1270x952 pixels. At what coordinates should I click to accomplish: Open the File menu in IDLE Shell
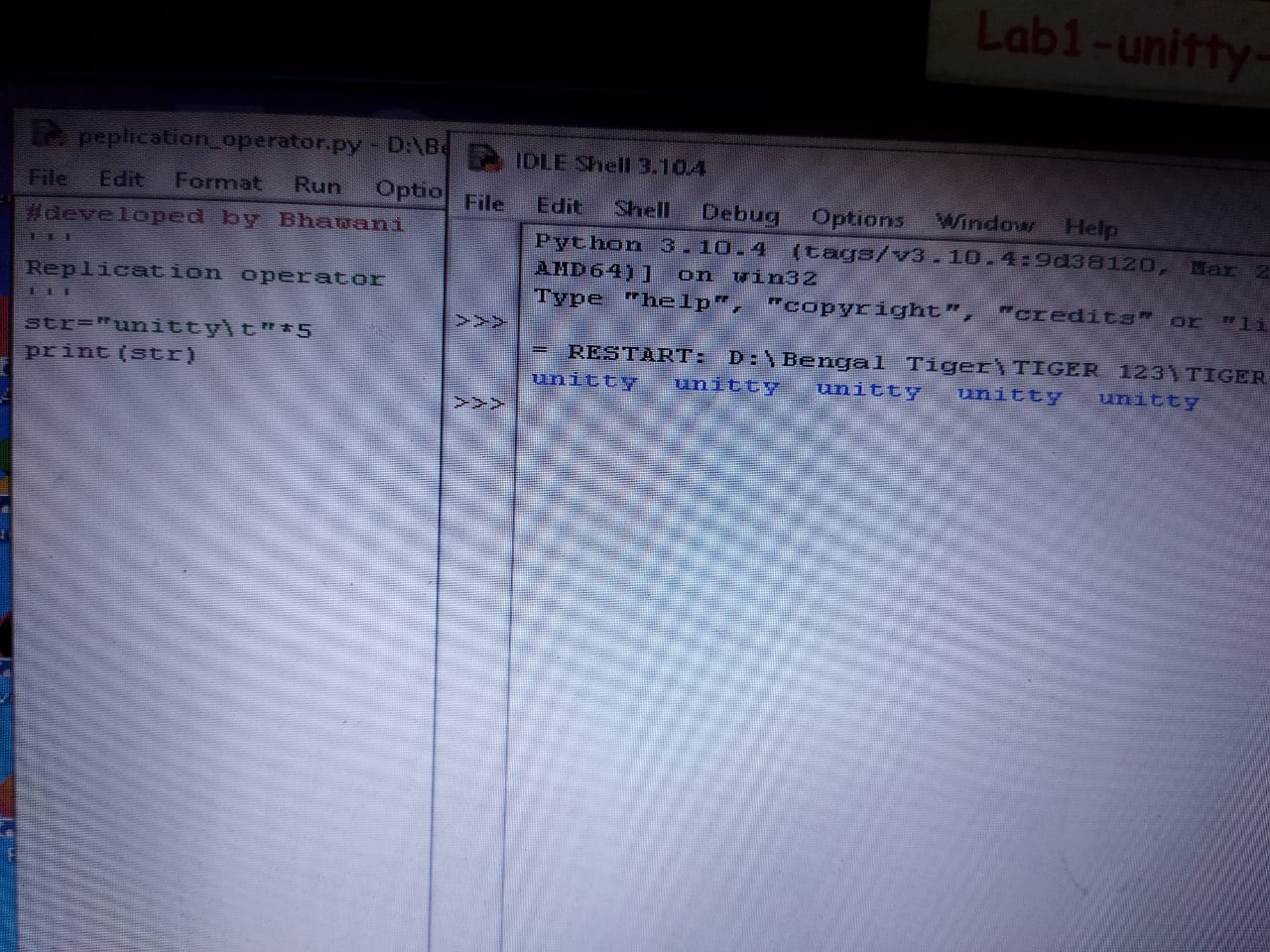click(x=484, y=203)
